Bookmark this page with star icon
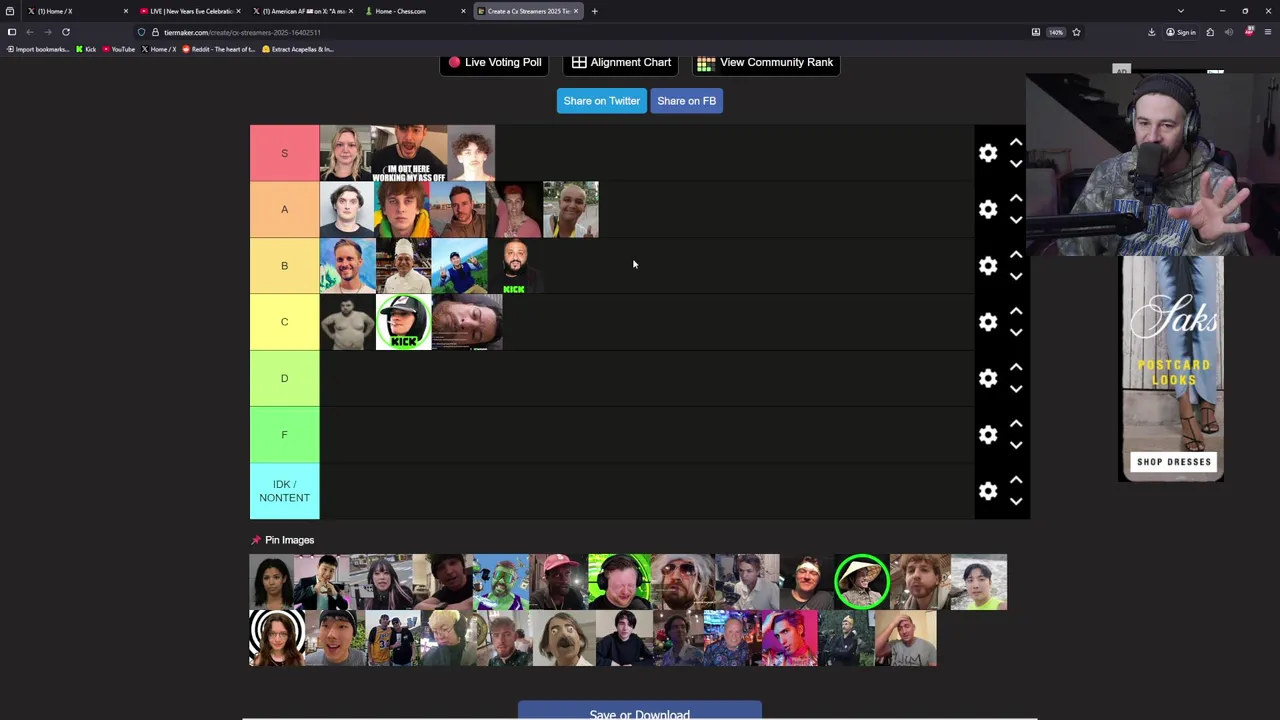 tap(1076, 32)
